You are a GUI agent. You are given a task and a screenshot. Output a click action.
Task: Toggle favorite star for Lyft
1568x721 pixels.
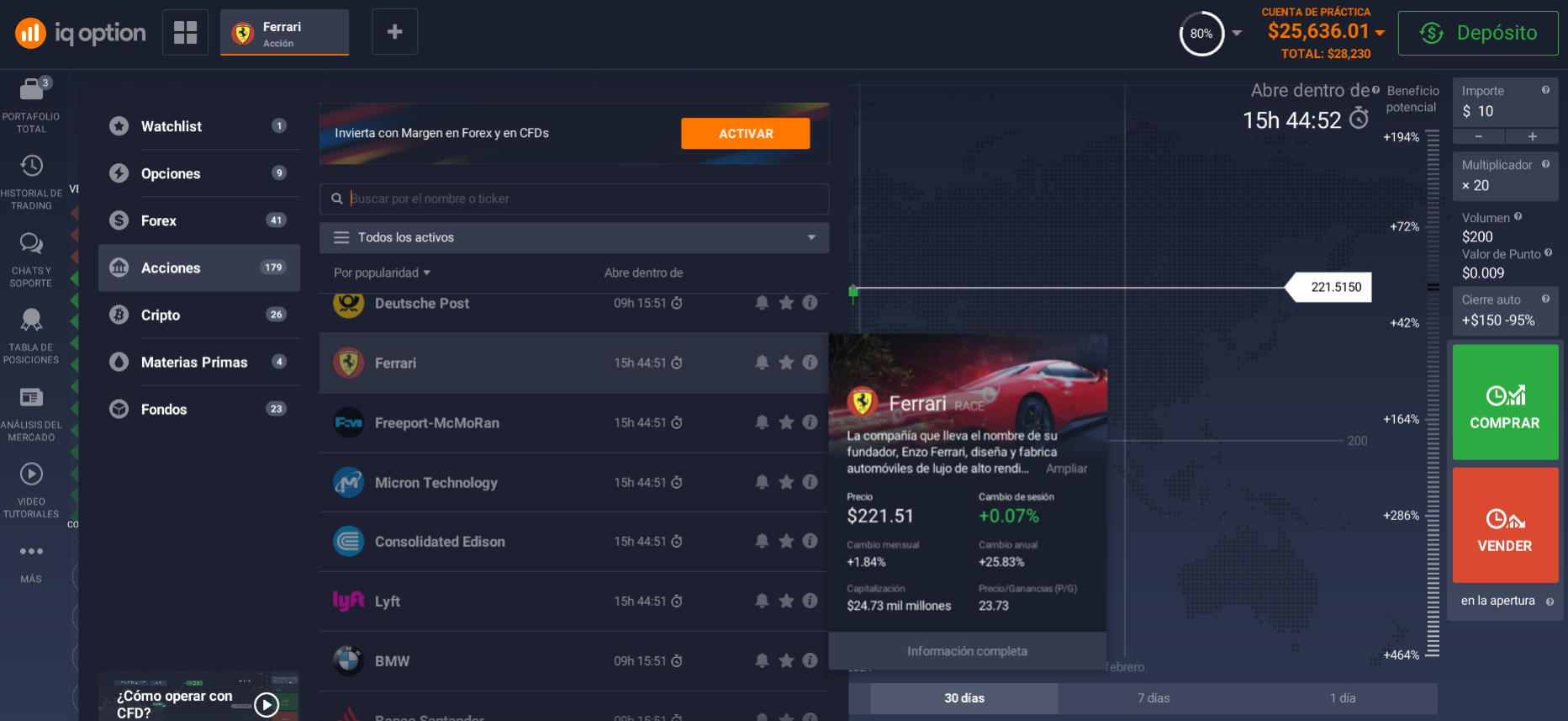pos(786,601)
